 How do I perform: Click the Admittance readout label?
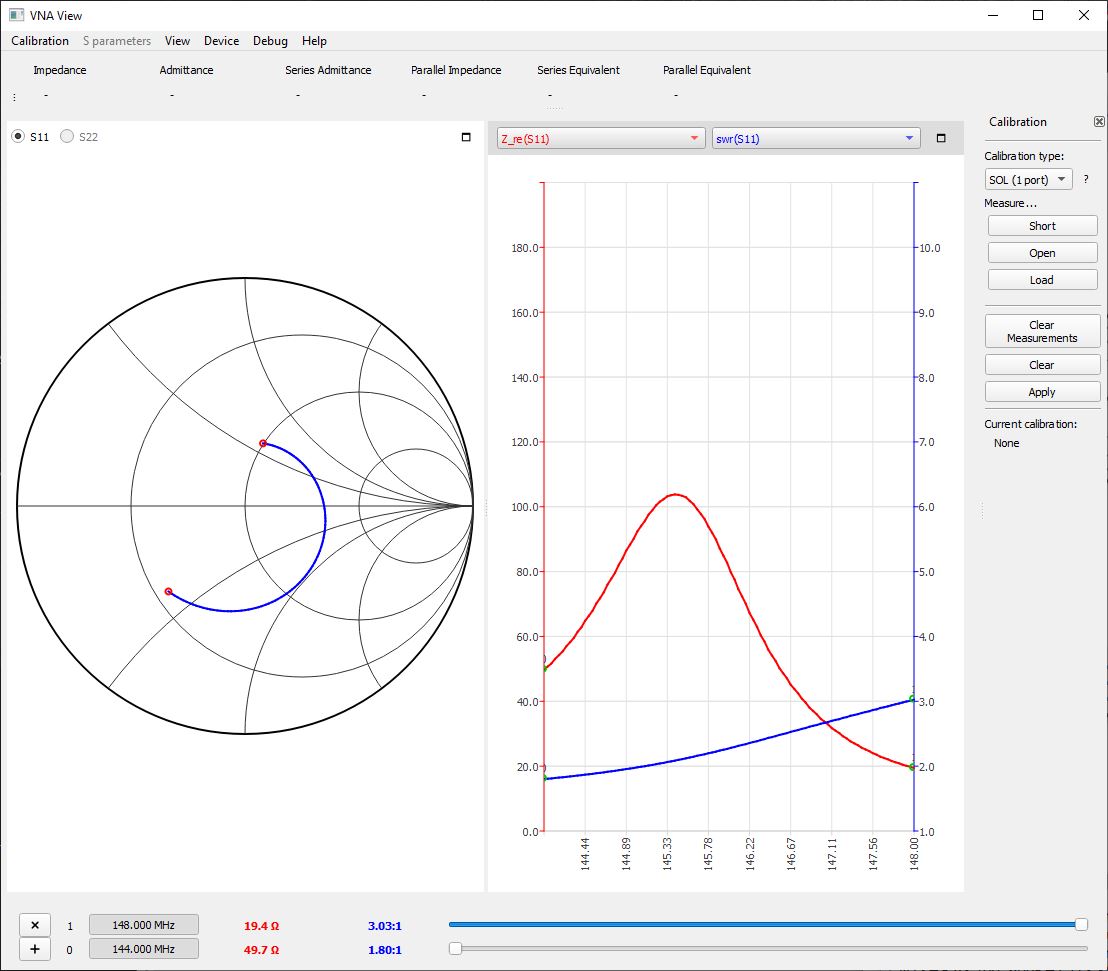pos(186,70)
